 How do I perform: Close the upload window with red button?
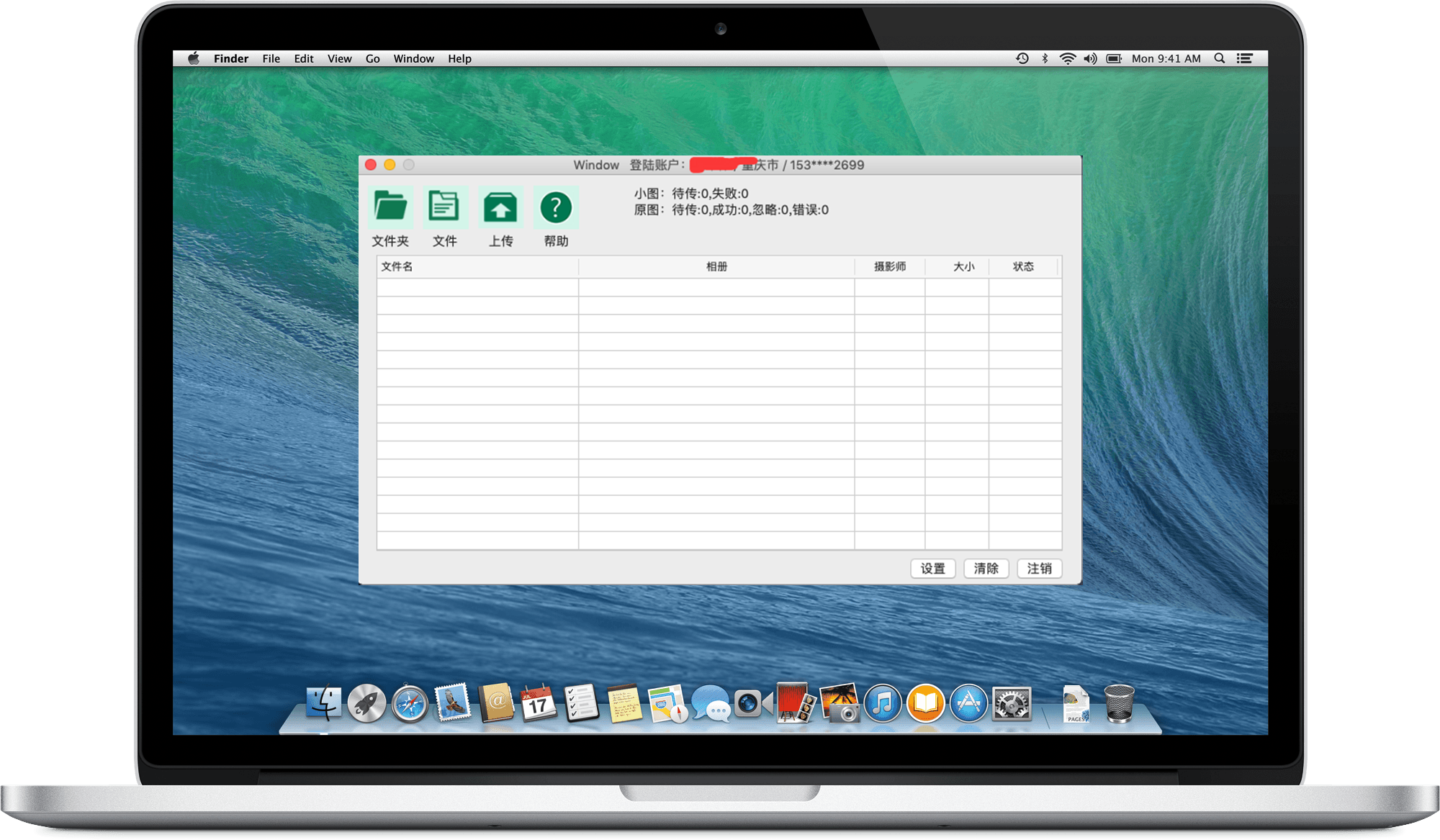pyautogui.click(x=371, y=165)
